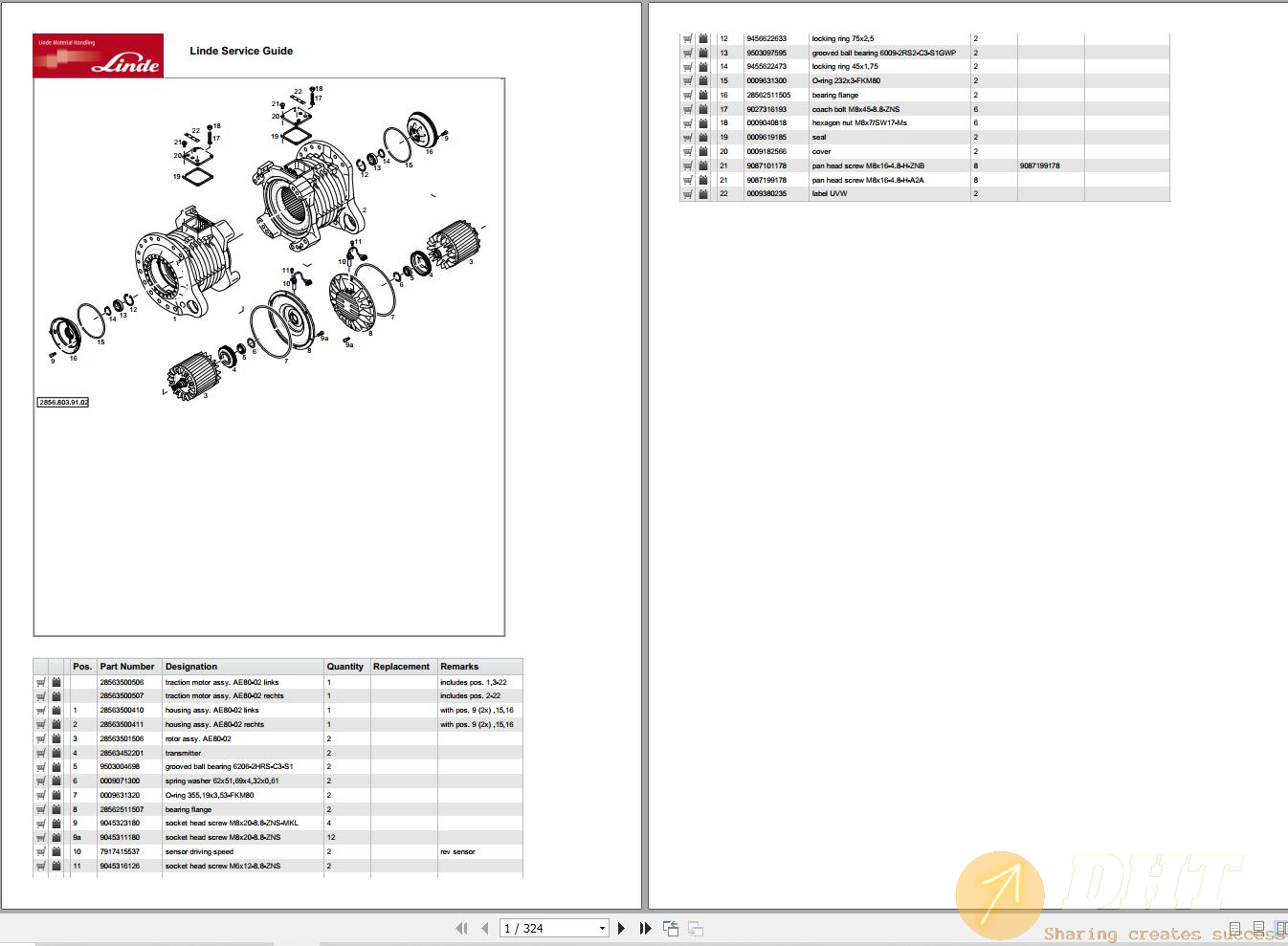The height and width of the screenshot is (946, 1288).
Task: Switch to continuous scrolling page layout
Action: (1258, 928)
